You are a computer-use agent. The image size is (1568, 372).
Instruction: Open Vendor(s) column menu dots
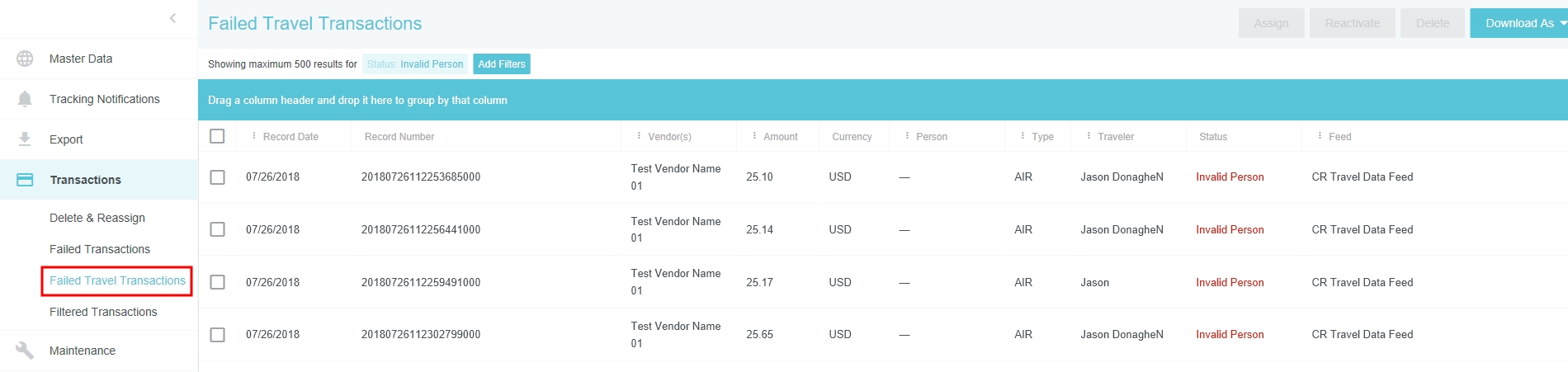click(639, 136)
